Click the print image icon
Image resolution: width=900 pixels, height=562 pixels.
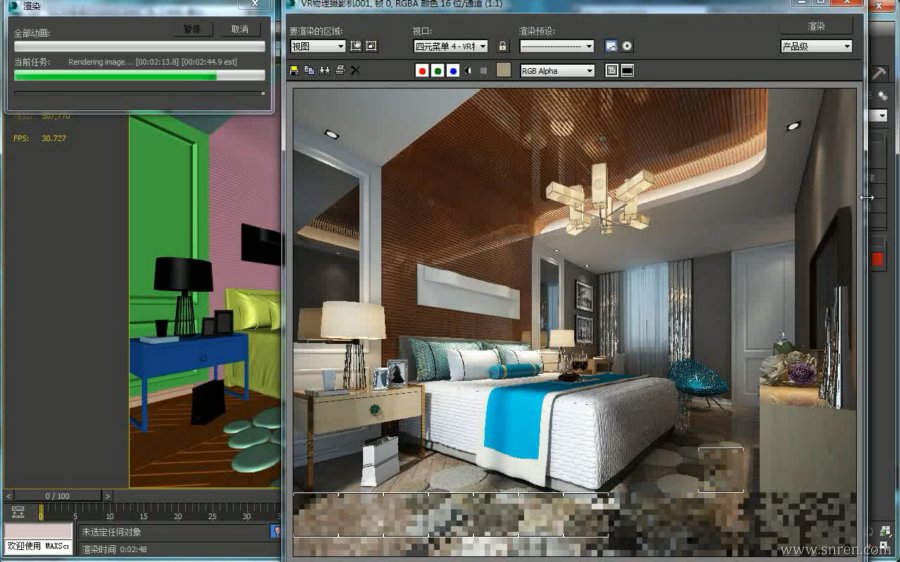coord(340,70)
